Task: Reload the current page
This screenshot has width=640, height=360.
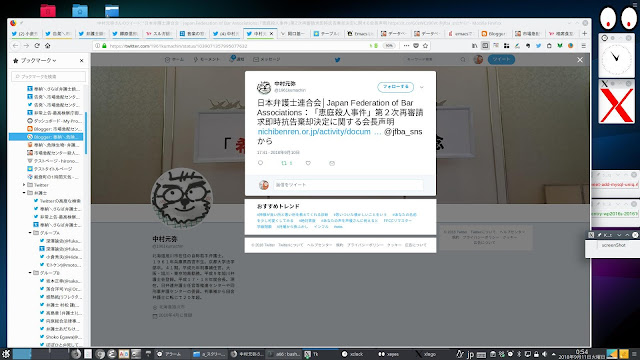Action: pyautogui.click(x=37, y=46)
